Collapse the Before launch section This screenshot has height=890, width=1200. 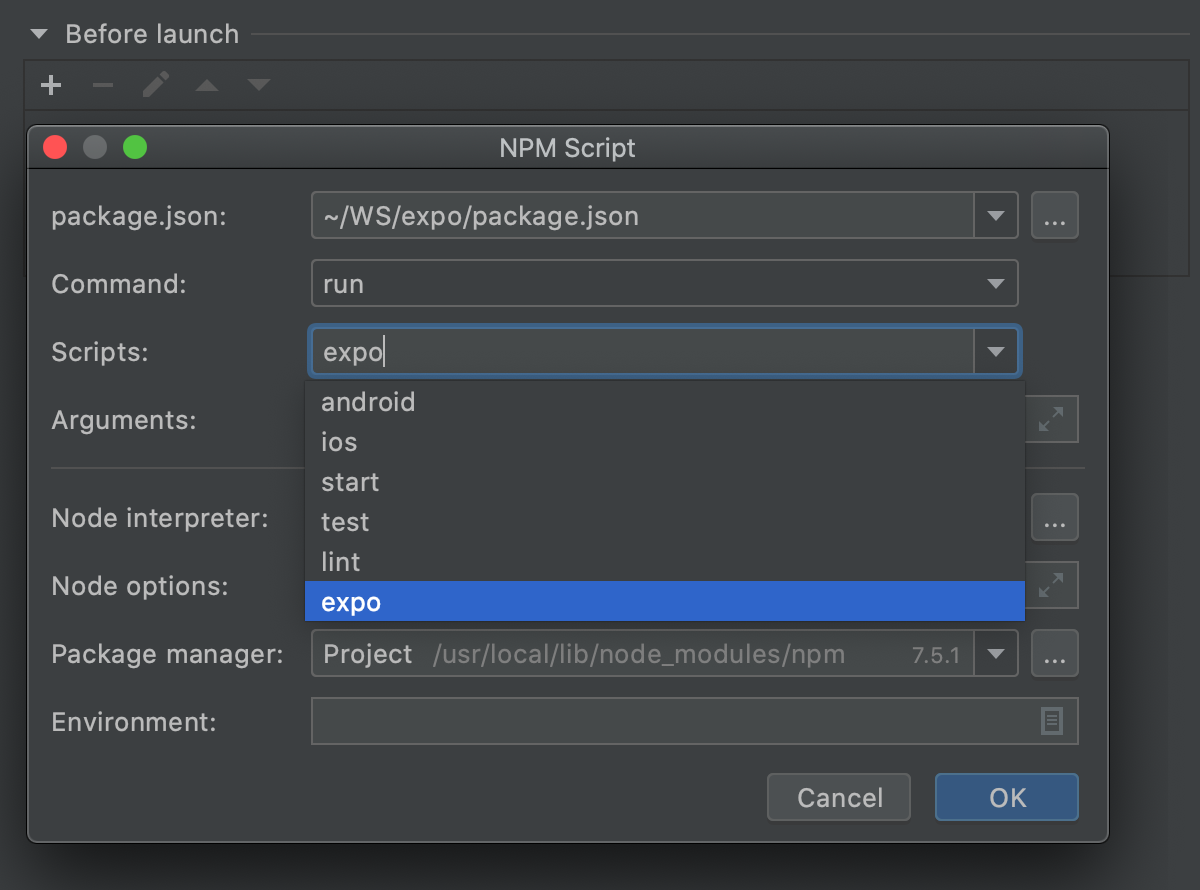[38, 33]
